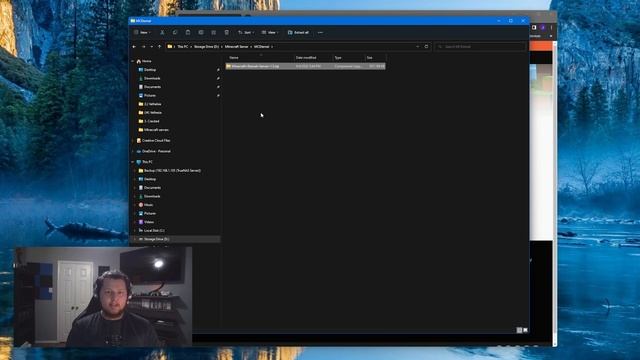
Task: Select the compressed zip file row
Action: (x=305, y=66)
